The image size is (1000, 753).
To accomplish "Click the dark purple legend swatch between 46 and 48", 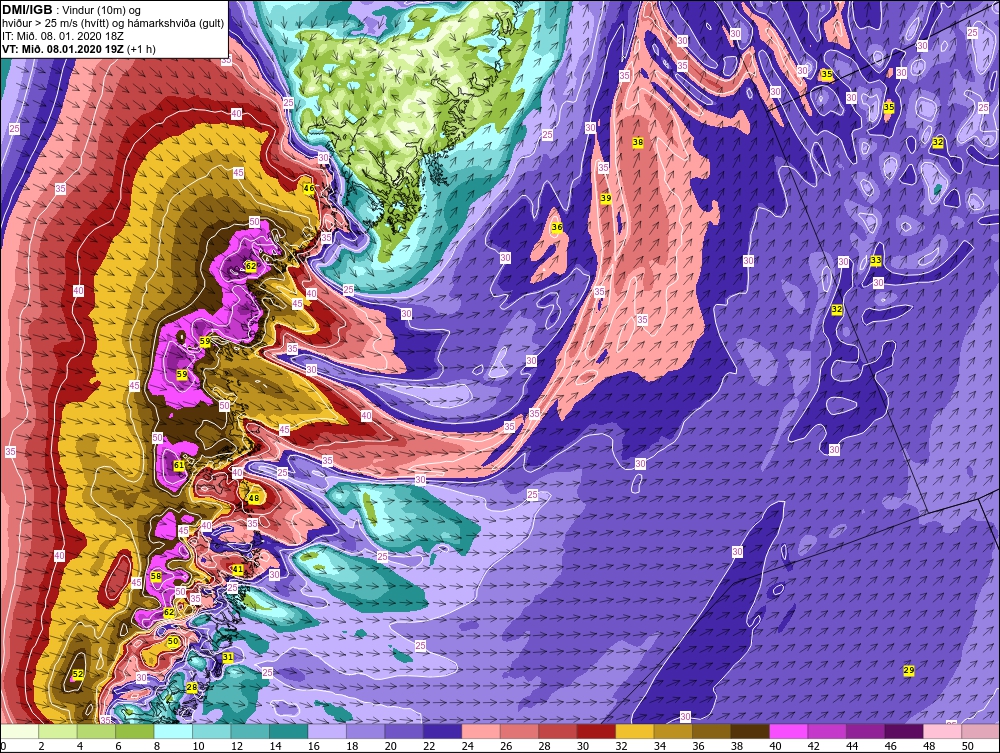I will point(904,731).
